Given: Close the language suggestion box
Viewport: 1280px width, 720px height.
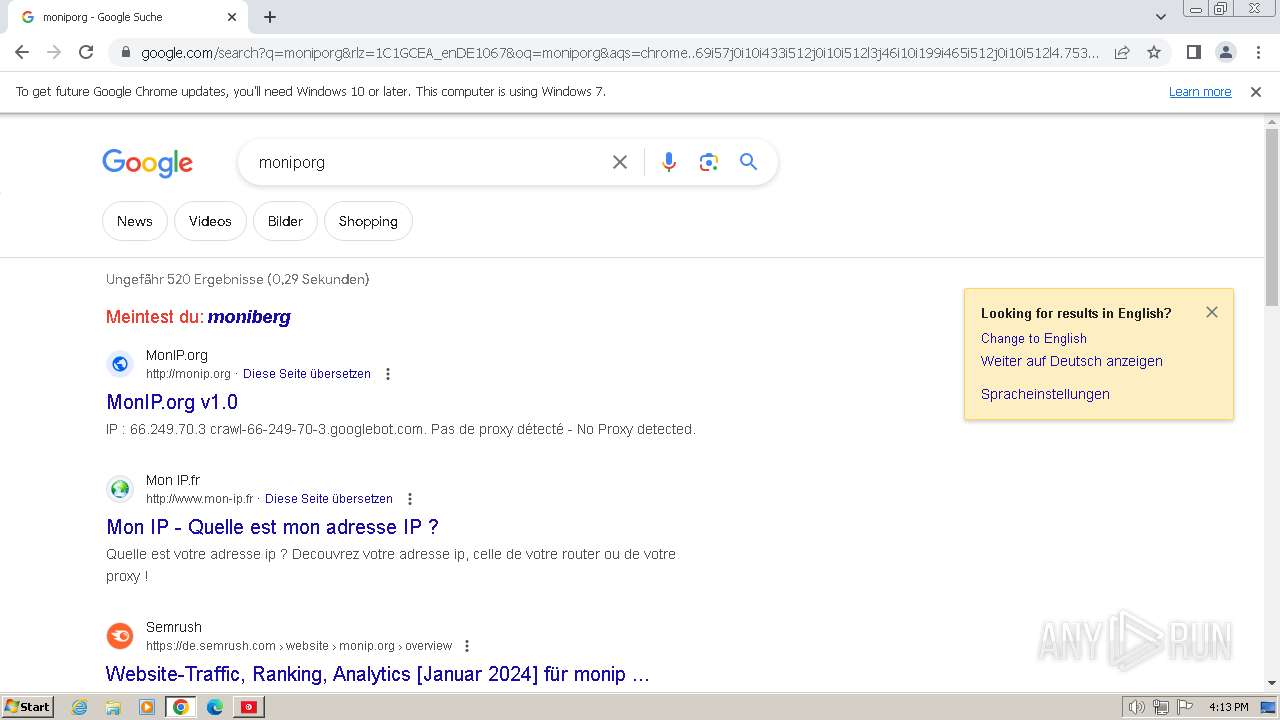Looking at the screenshot, I should click(1212, 312).
